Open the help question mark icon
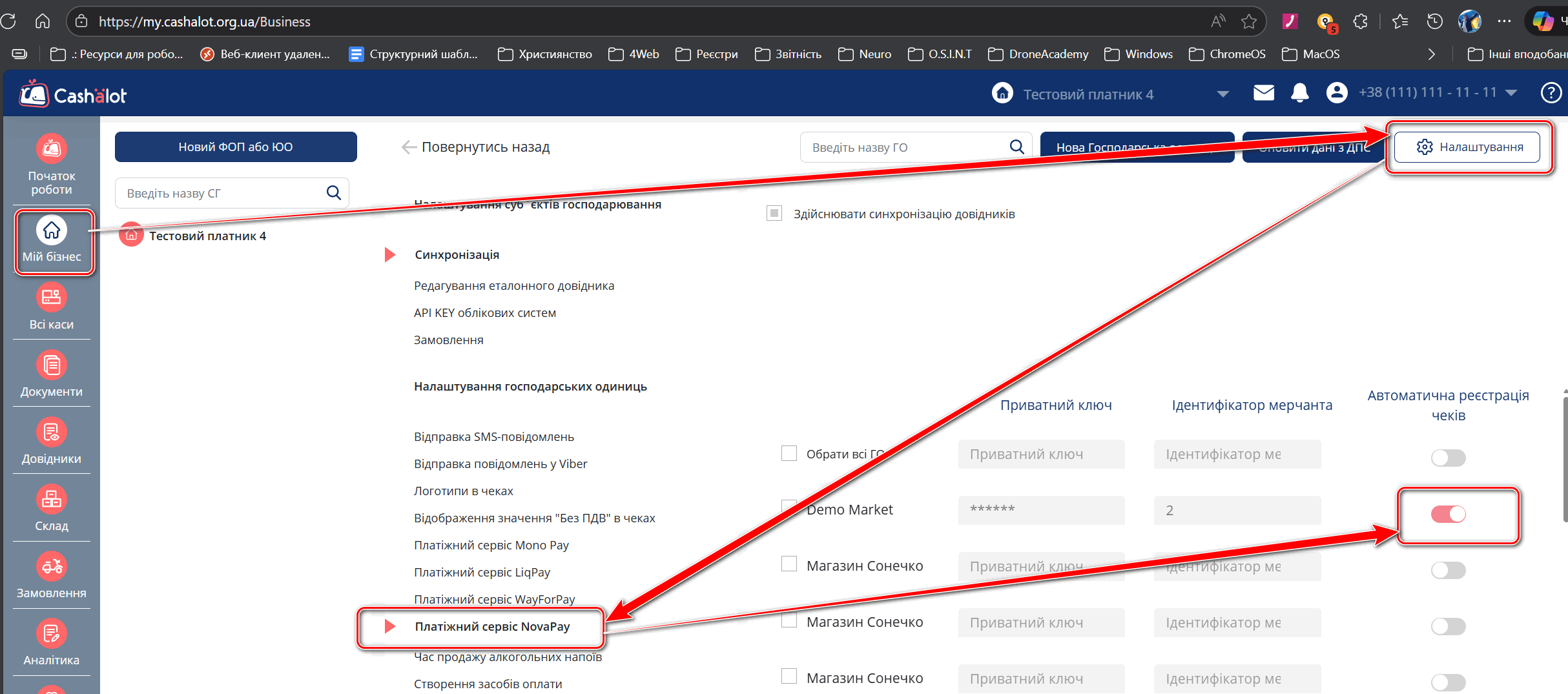The image size is (1568, 694). click(x=1550, y=94)
